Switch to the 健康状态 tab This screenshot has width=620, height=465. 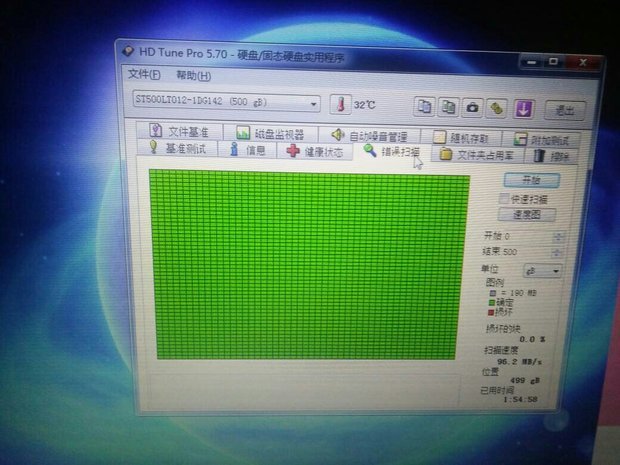tap(315, 151)
